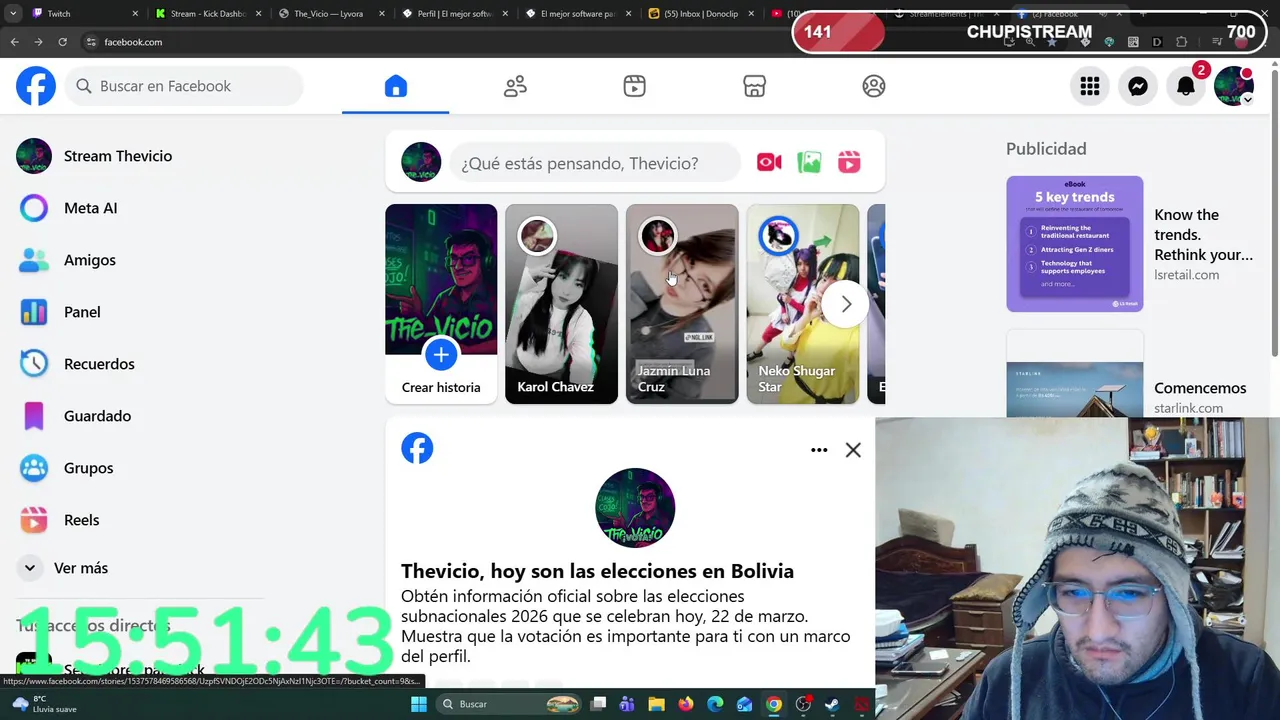Add photo or video from composer
The width and height of the screenshot is (1280, 720).
click(809, 162)
